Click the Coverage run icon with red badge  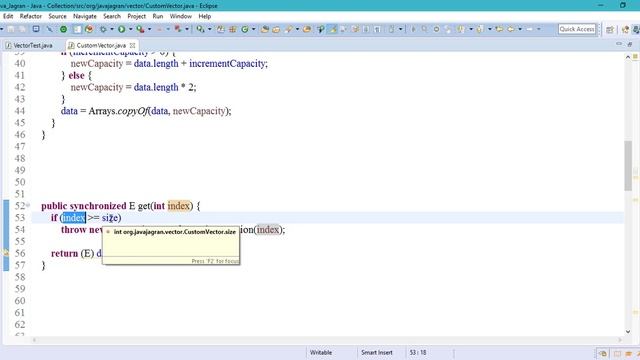click(x=140, y=29)
